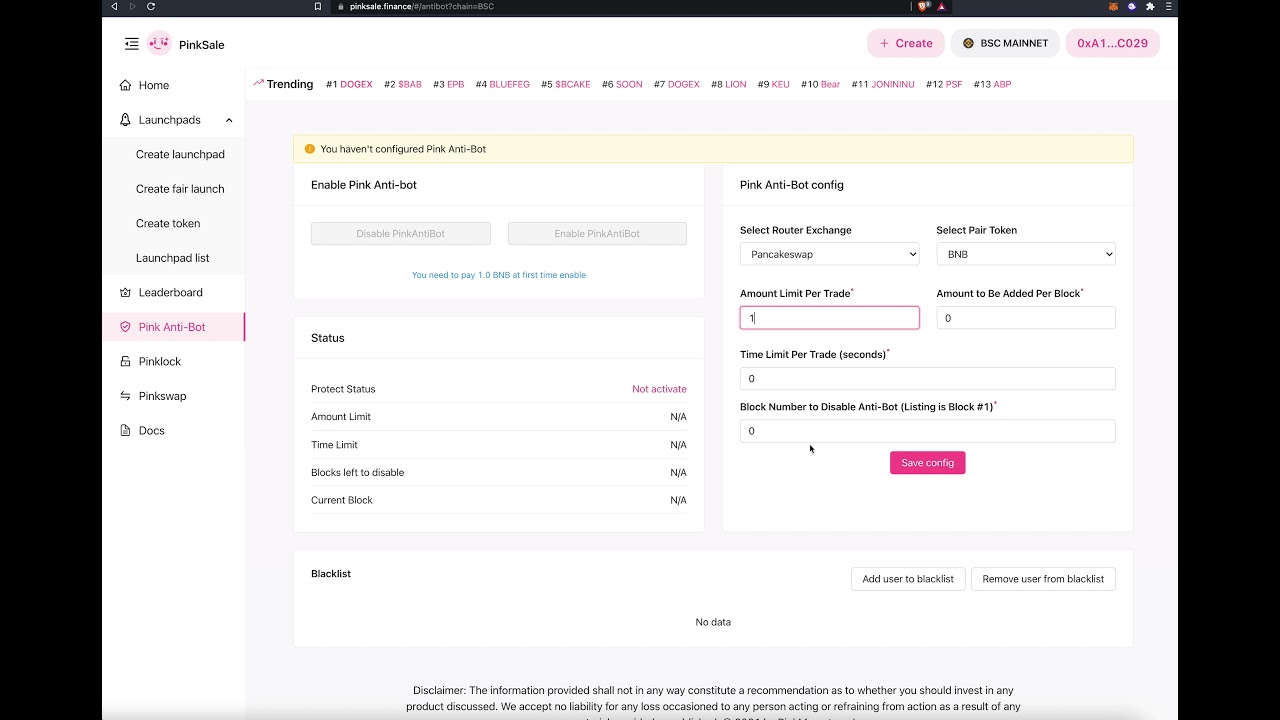Click the Pinkswap swap-arrows icon

[x=125, y=396]
